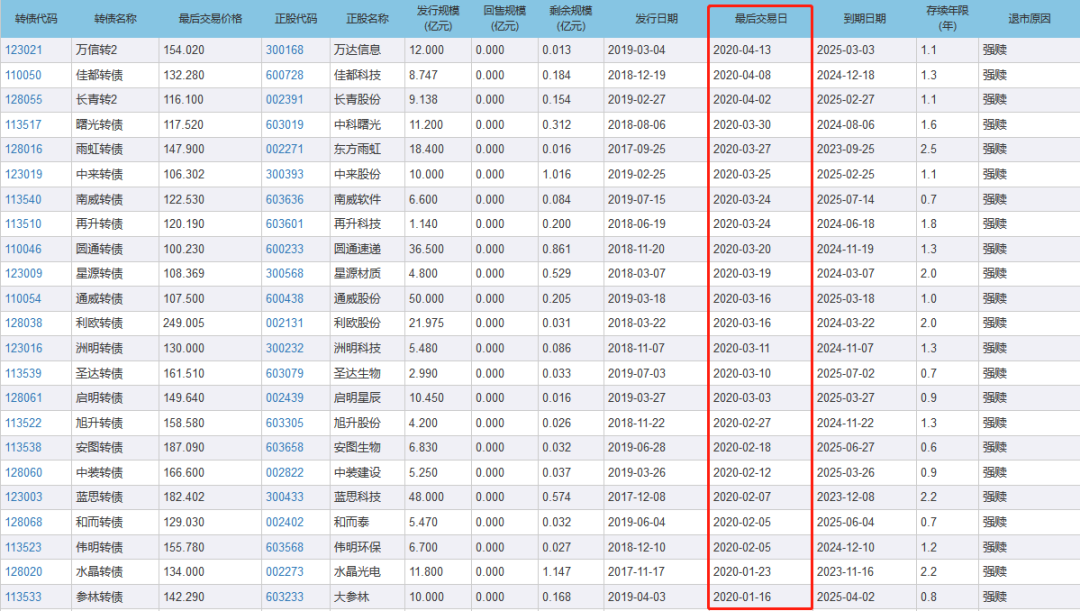This screenshot has width=1080, height=611.
Task: Open stock code link 002391
Action: (284, 100)
